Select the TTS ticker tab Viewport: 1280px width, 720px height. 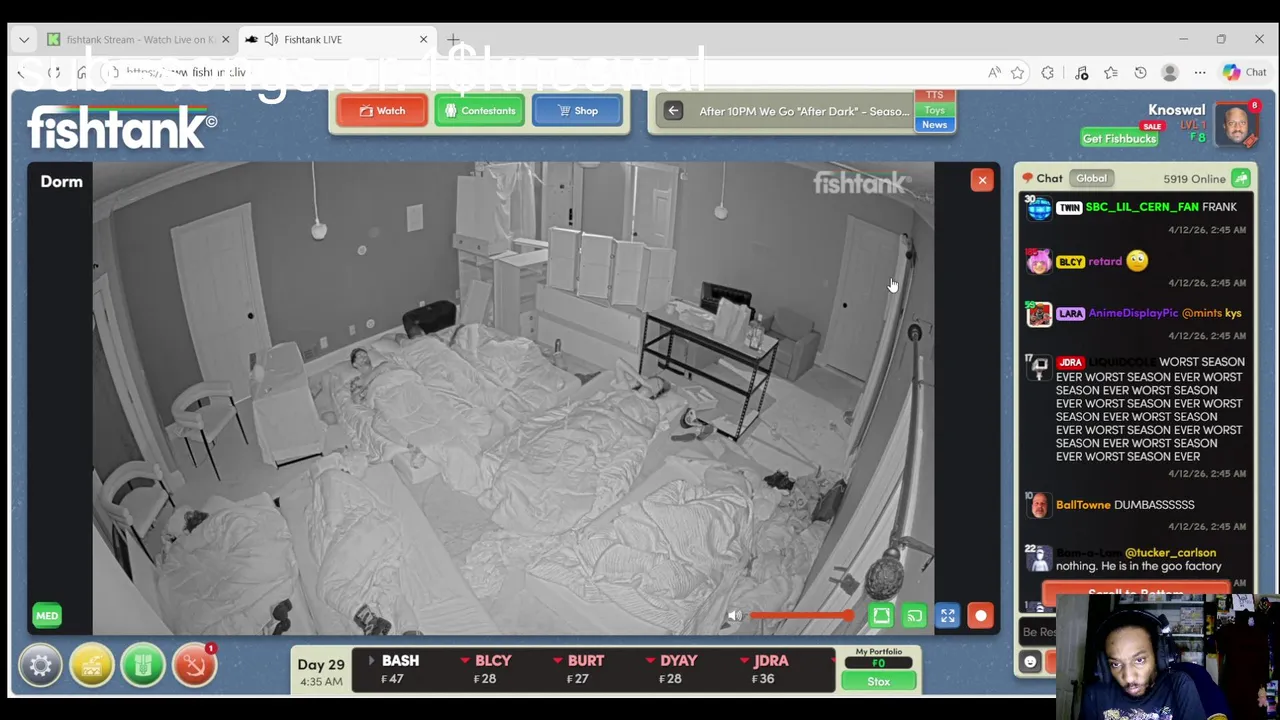click(934, 95)
